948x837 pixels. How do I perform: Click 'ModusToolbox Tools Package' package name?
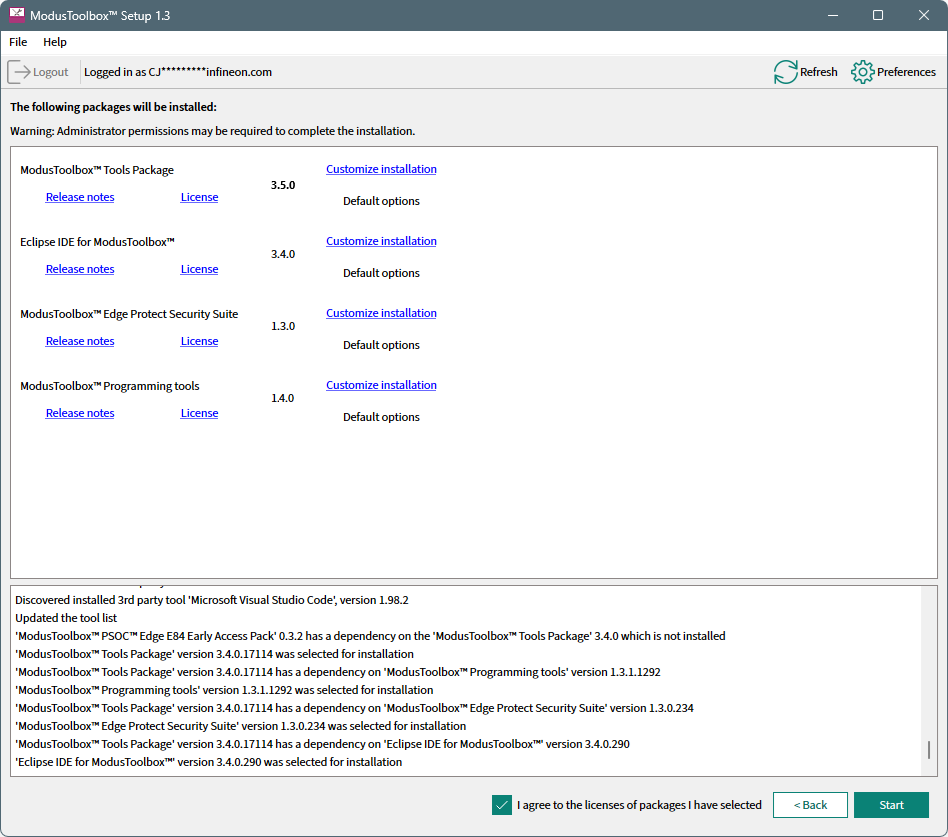pyautogui.click(x=97, y=170)
